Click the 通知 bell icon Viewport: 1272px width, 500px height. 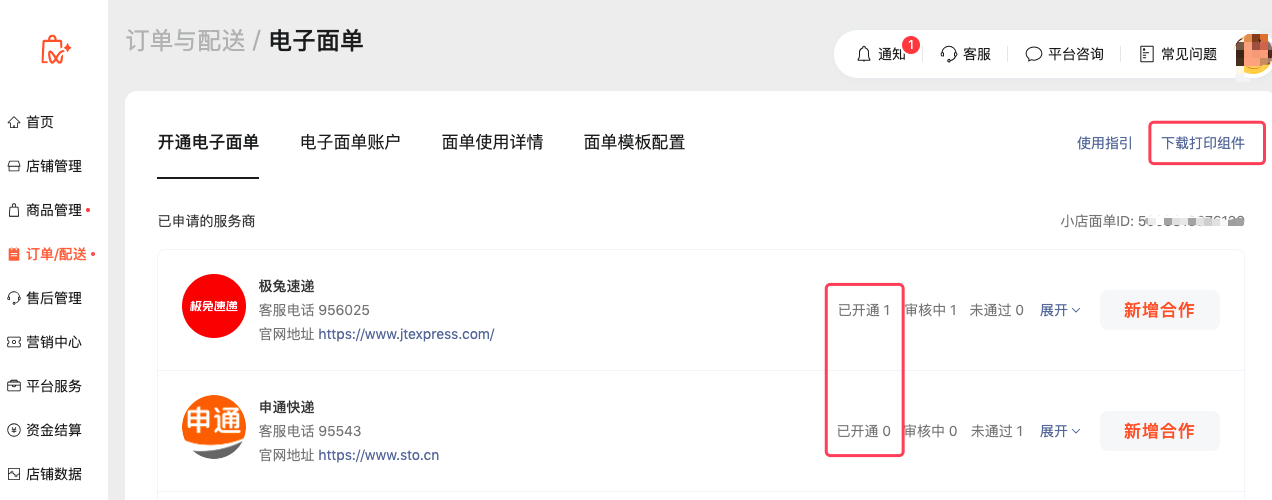pos(865,54)
